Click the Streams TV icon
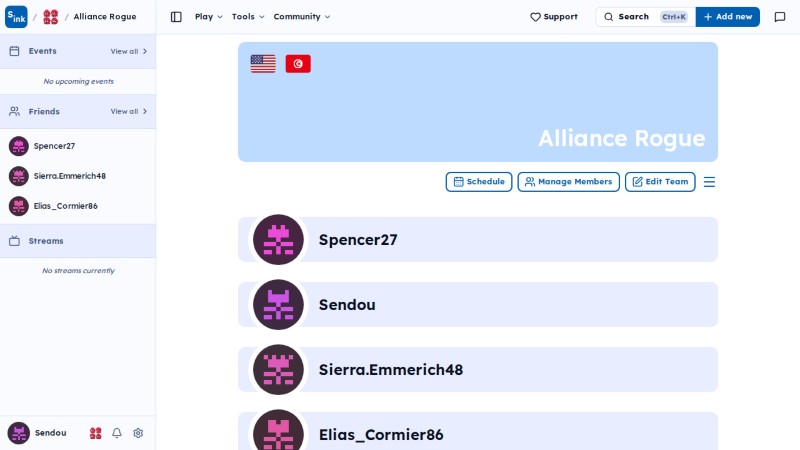 14,241
